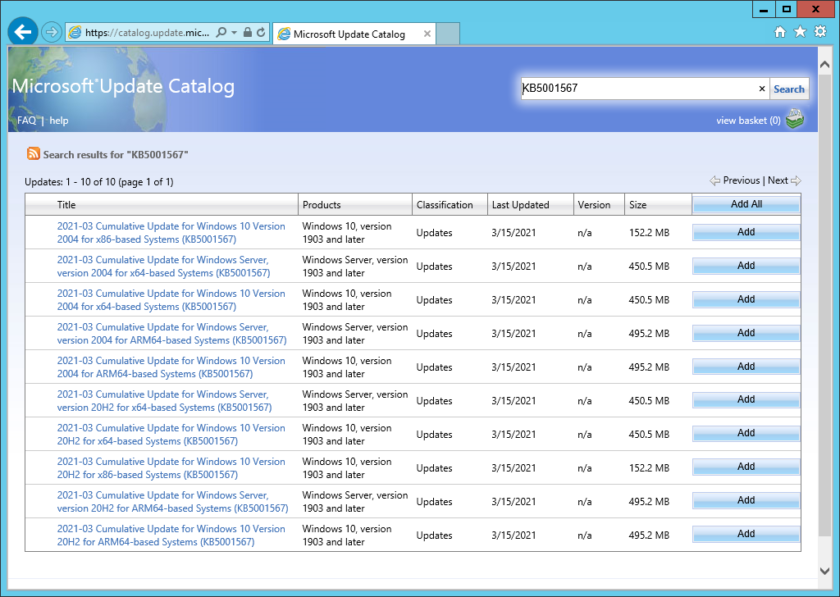Sort results by the Version column header
The image size is (840, 597).
(594, 205)
